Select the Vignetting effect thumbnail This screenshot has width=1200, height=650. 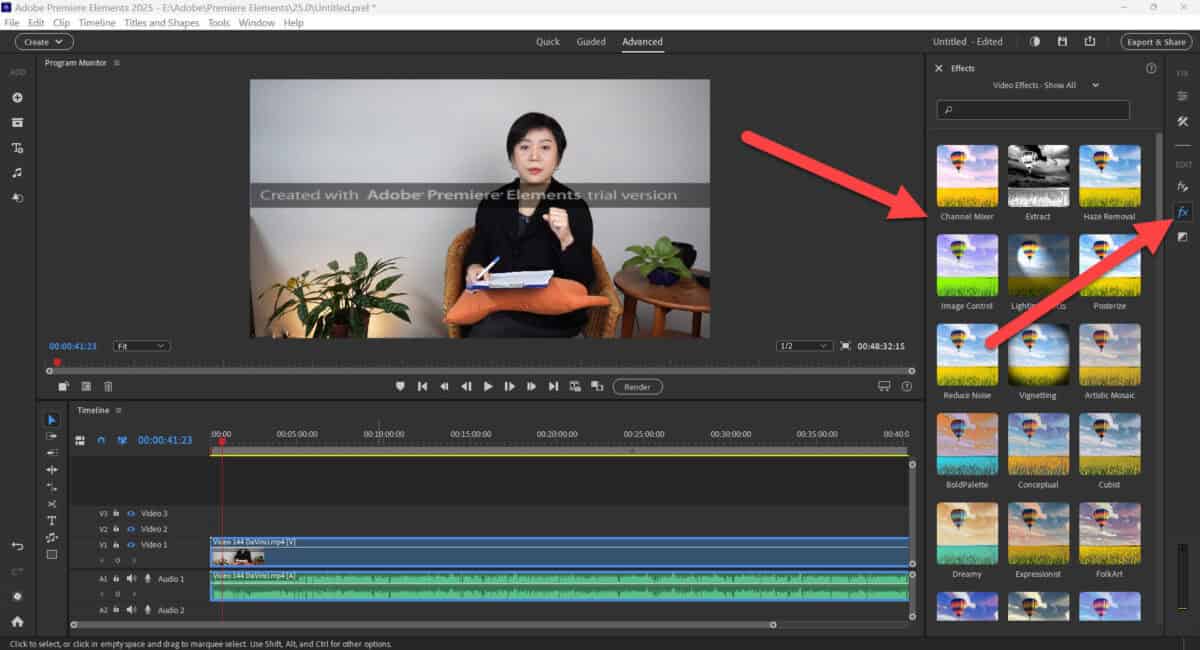pyautogui.click(x=1038, y=355)
